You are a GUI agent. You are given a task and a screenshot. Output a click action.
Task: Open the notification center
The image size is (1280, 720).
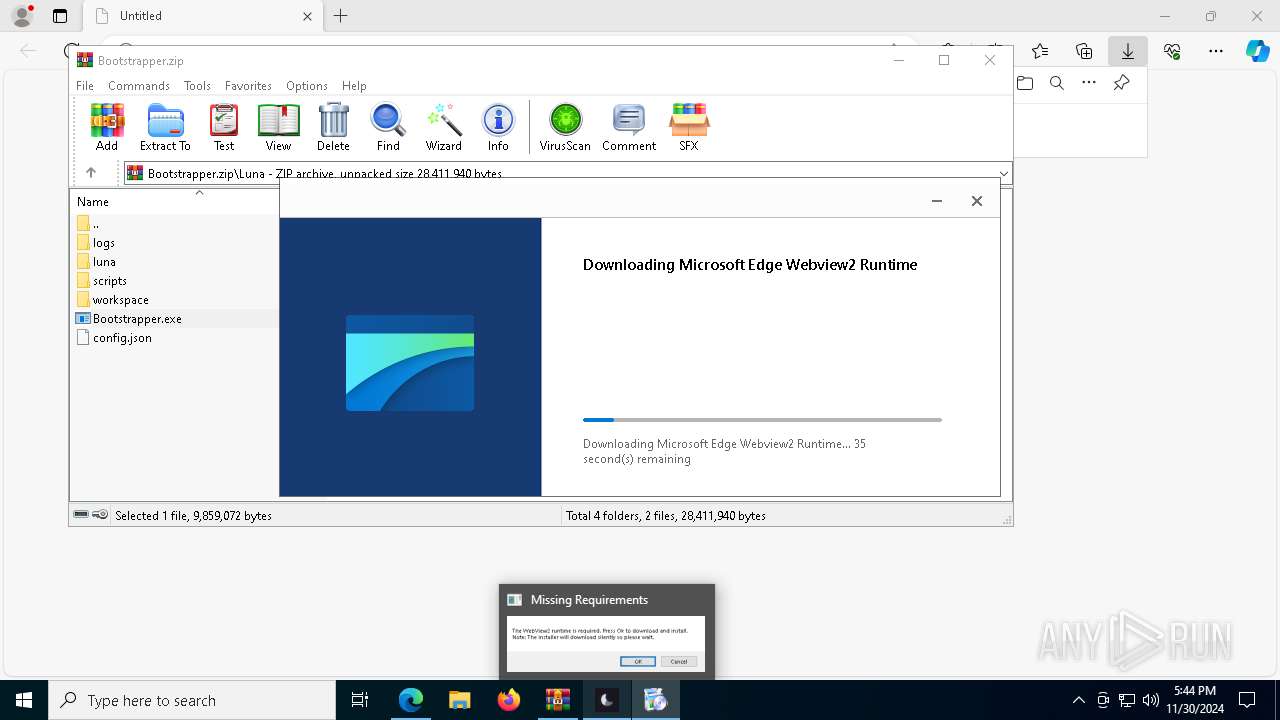(x=1247, y=700)
